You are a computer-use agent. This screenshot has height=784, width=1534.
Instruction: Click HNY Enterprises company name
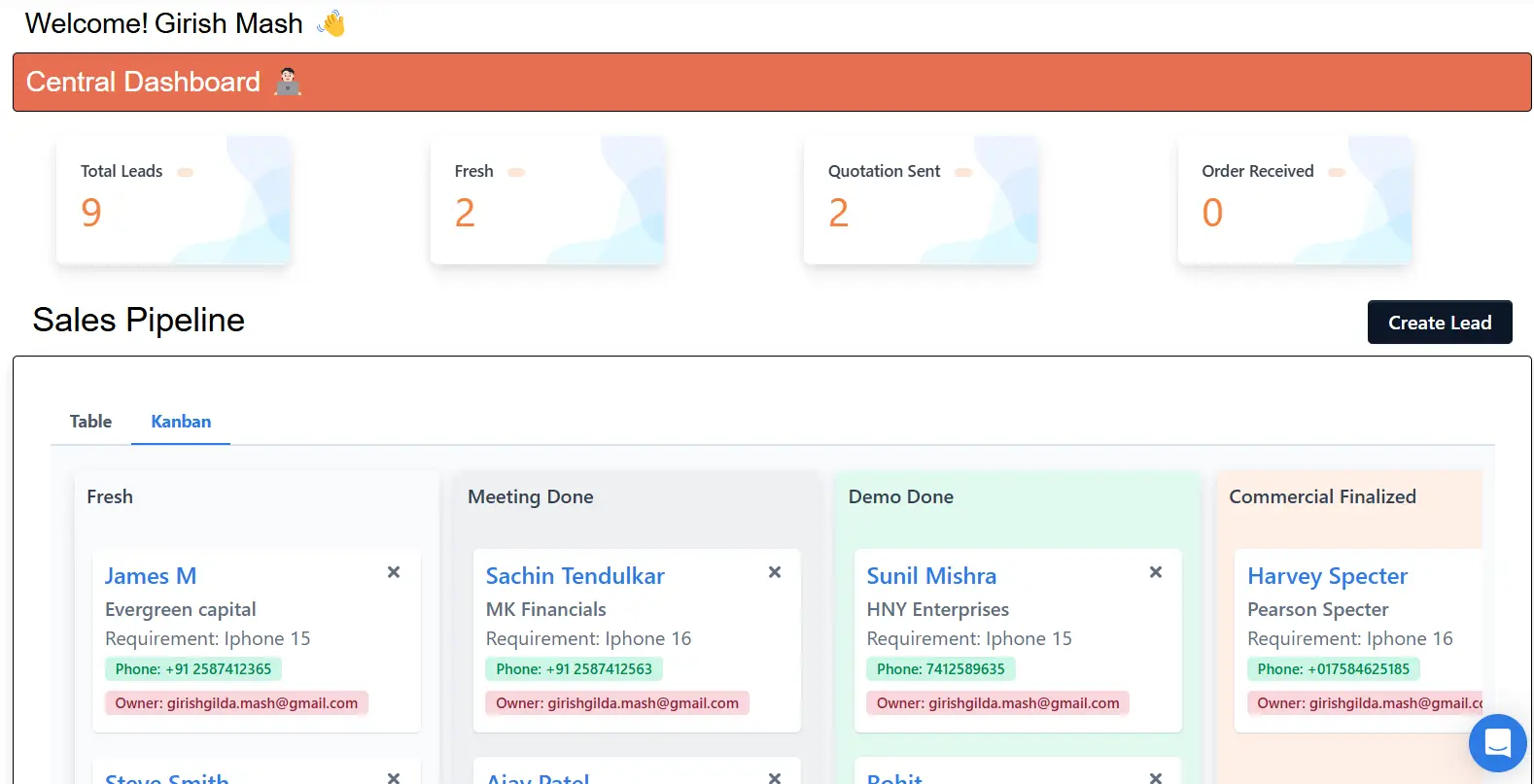click(938, 609)
